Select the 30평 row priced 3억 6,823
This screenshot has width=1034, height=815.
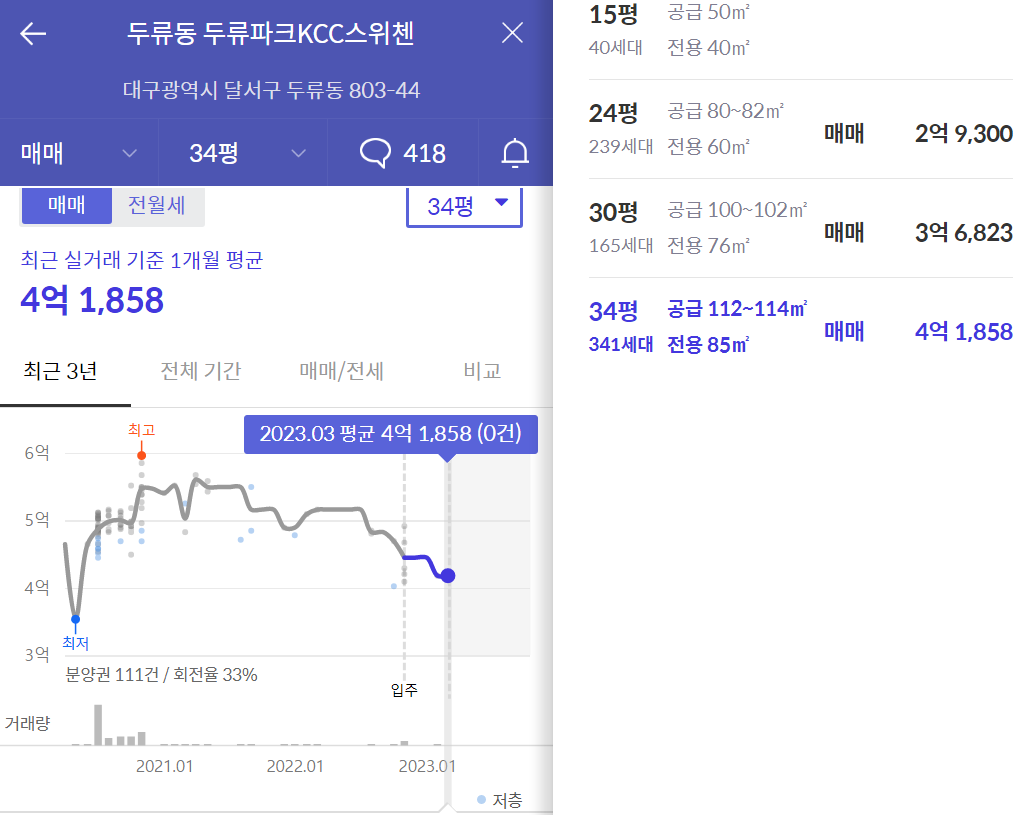[801, 228]
